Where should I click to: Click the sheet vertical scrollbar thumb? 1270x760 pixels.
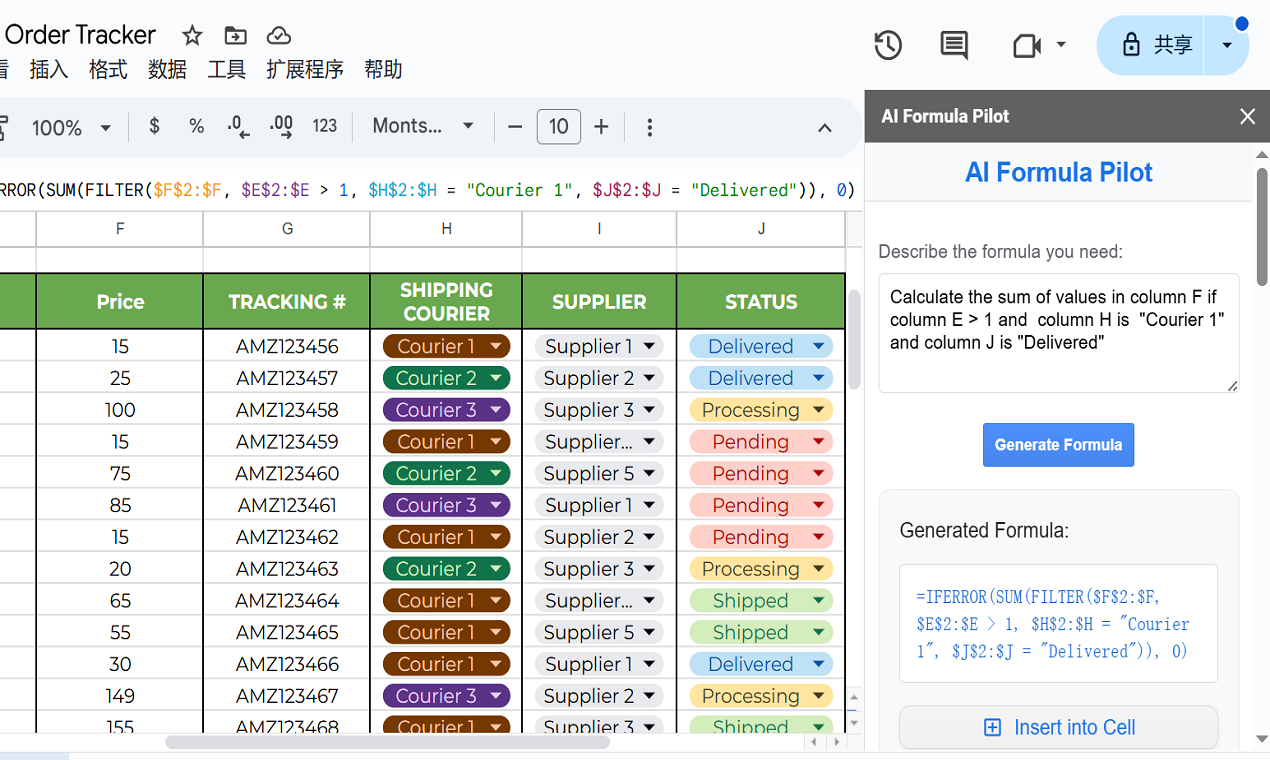point(854,339)
